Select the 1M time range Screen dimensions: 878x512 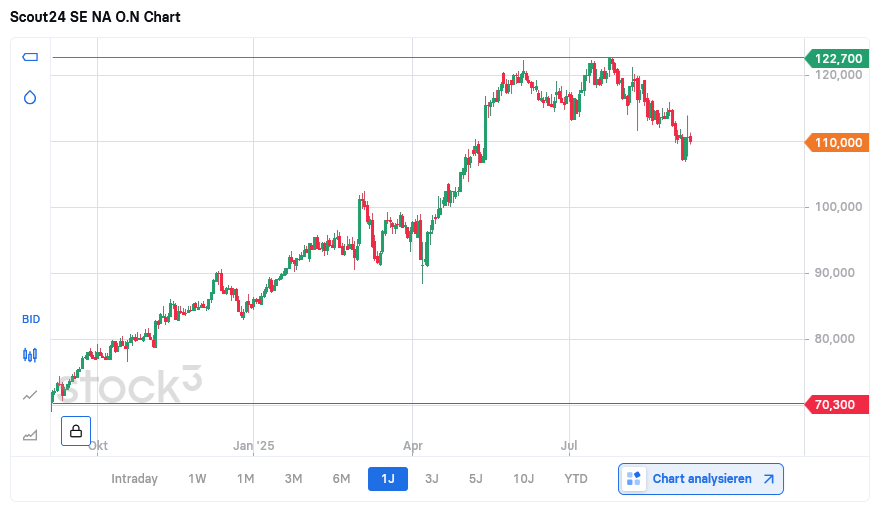pyautogui.click(x=245, y=479)
